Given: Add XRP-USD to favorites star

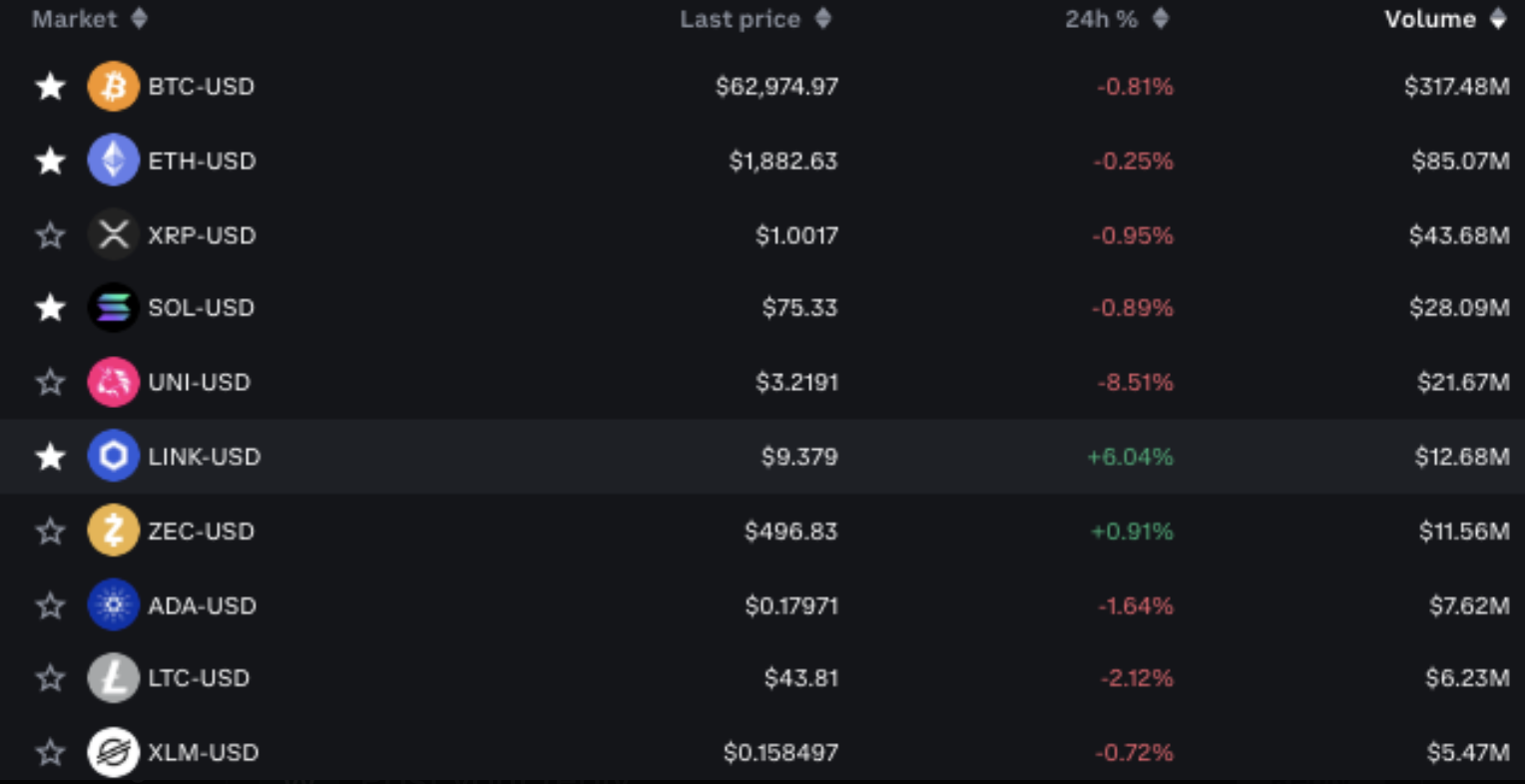Looking at the screenshot, I should click(x=50, y=235).
